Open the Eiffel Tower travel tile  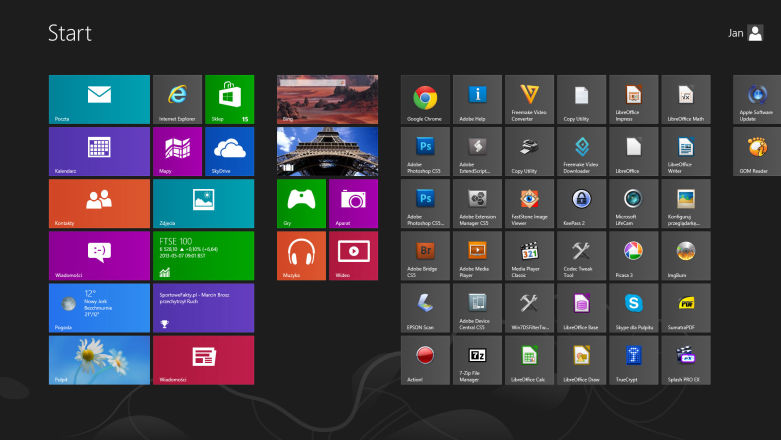click(327, 151)
